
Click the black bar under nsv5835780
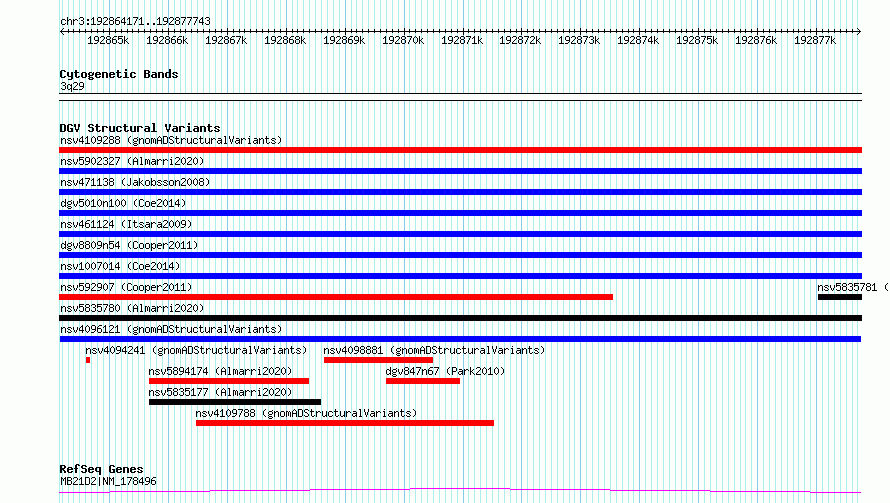(x=460, y=318)
